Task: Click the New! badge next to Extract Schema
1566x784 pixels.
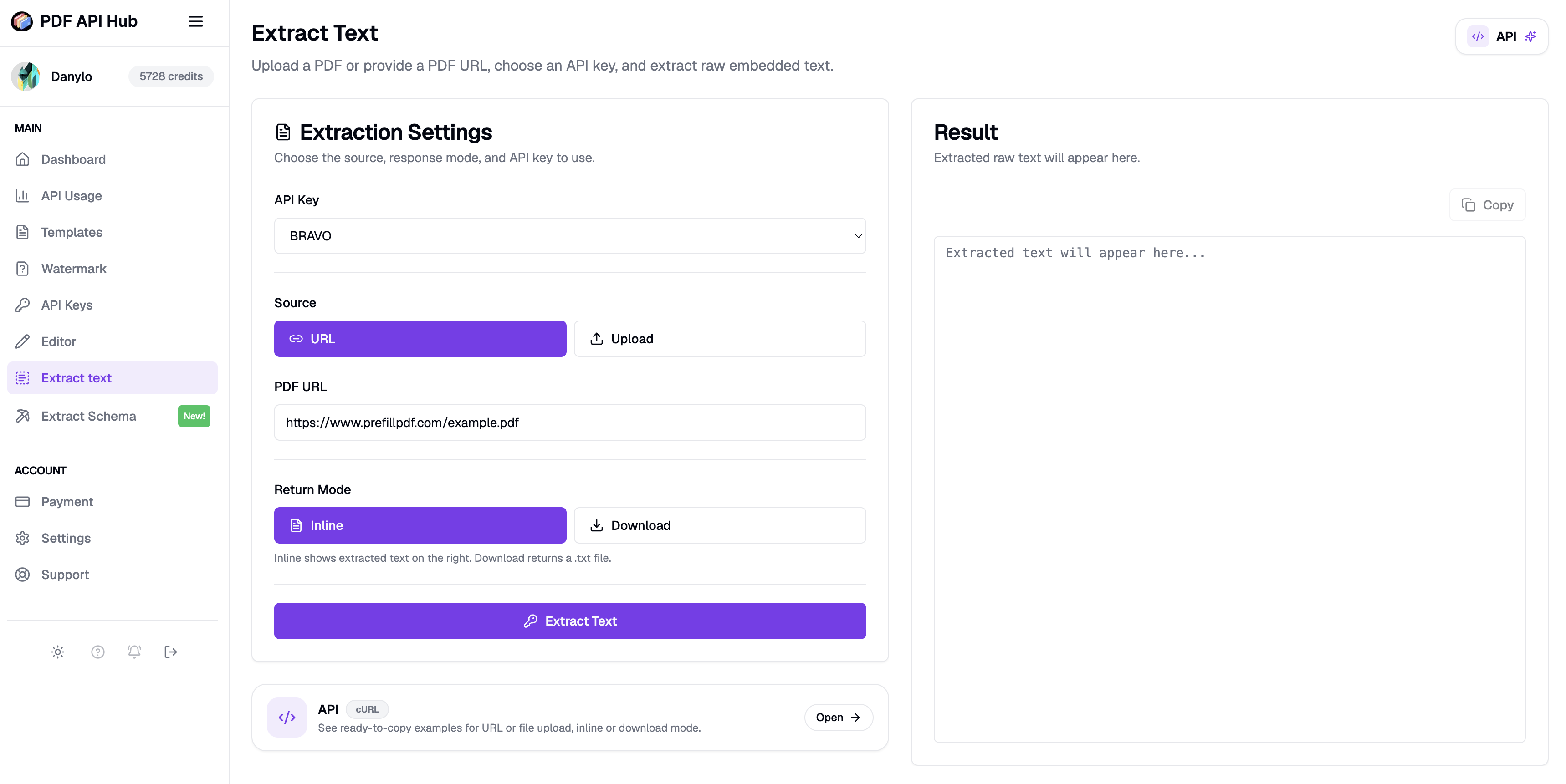Action: [x=194, y=416]
